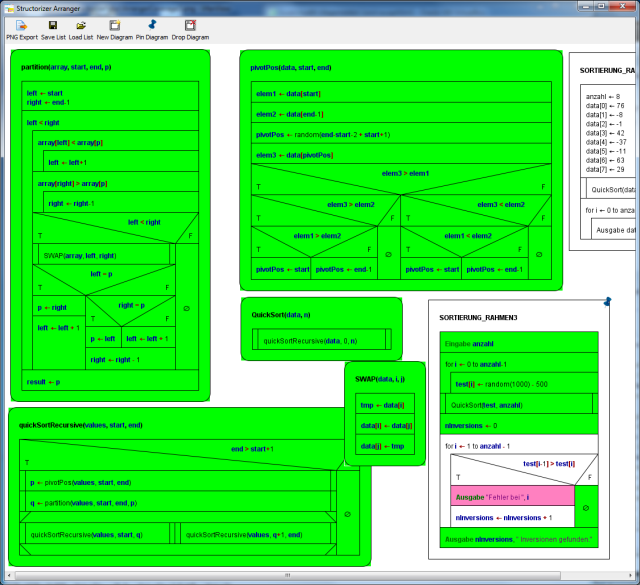Viewport: 640px width, 585px height.
Task: Click the 'result ← p' instruction
Action: 110,380
